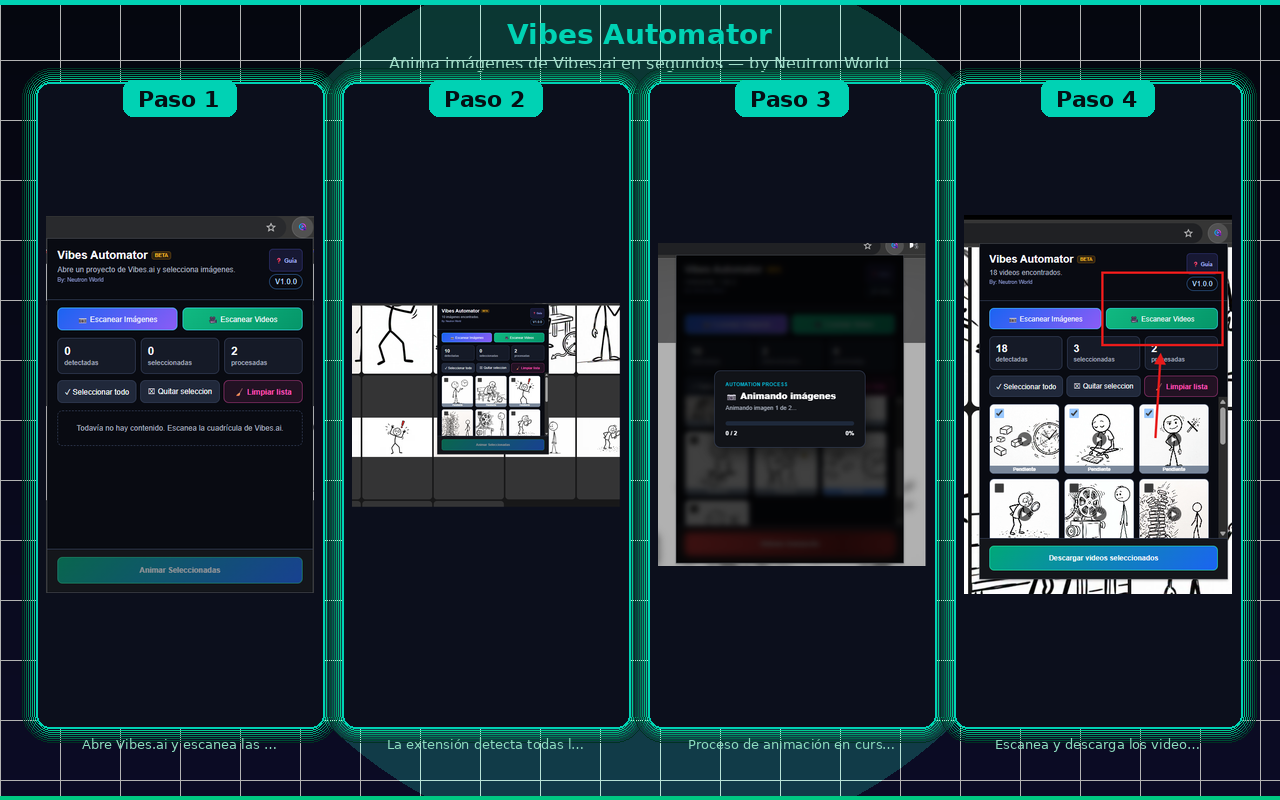Click Limpiar lista in Paso 4
This screenshot has width=1280, height=800.
[x=1181, y=386]
